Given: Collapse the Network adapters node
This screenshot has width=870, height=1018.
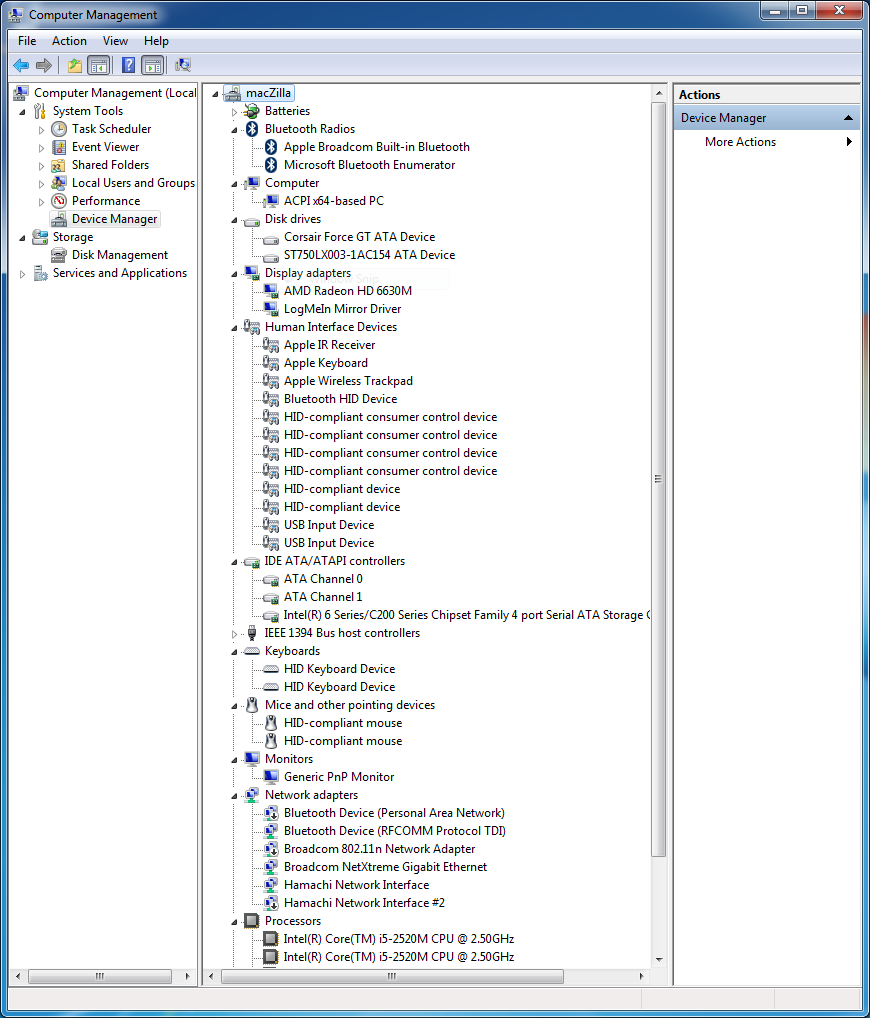Looking at the screenshot, I should tap(234, 796).
